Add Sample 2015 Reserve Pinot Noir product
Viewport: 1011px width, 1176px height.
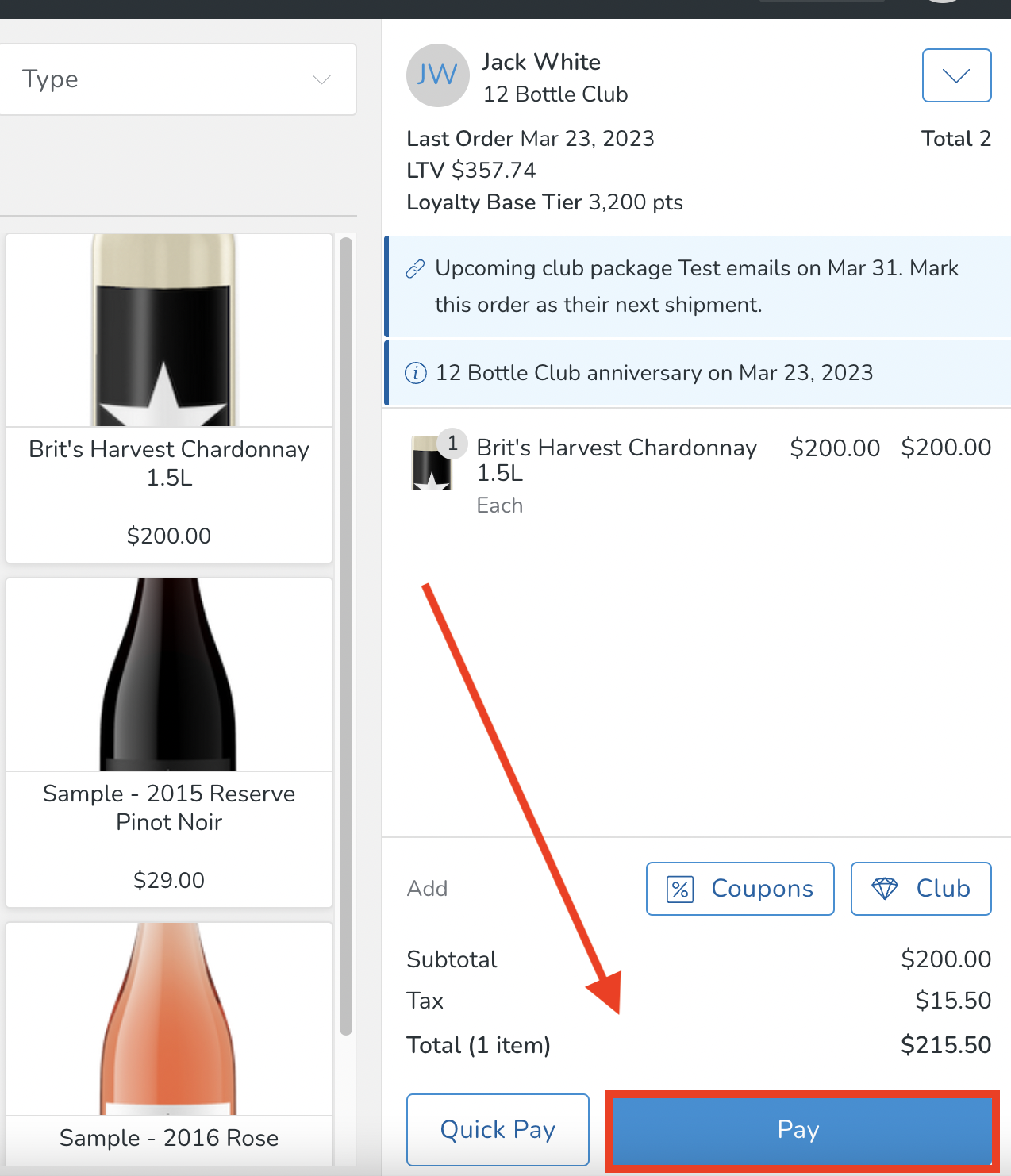pyautogui.click(x=169, y=743)
